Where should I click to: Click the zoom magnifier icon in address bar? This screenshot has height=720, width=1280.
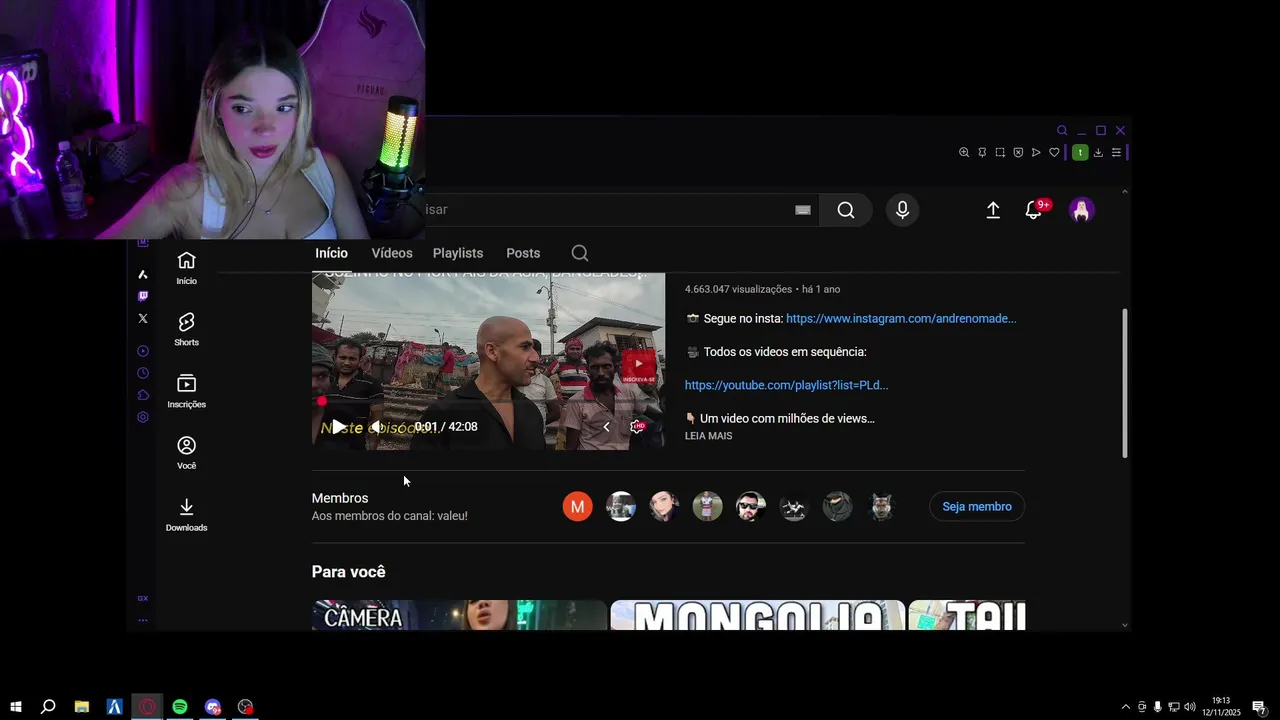[964, 153]
